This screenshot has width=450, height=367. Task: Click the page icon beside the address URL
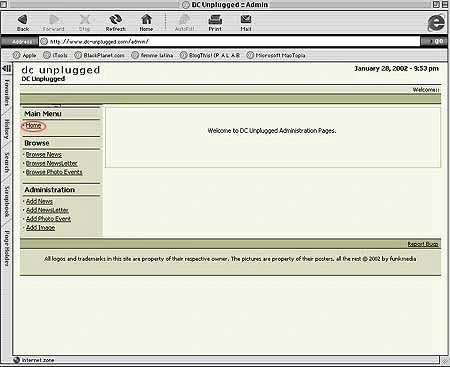point(44,41)
